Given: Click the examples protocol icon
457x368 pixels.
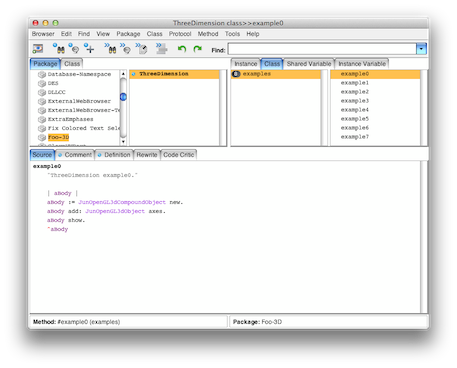Looking at the screenshot, I should pyautogui.click(x=236, y=74).
